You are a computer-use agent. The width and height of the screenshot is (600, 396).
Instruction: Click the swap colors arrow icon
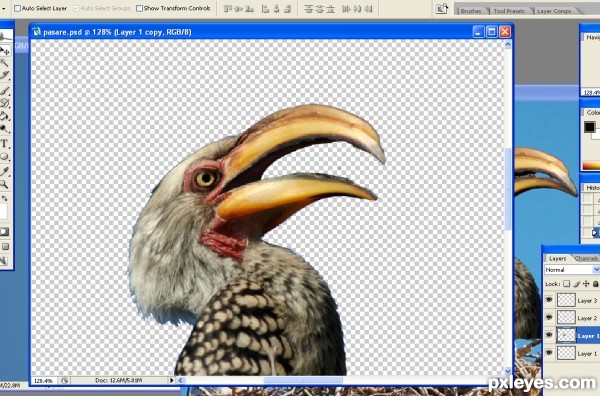pos(5,198)
